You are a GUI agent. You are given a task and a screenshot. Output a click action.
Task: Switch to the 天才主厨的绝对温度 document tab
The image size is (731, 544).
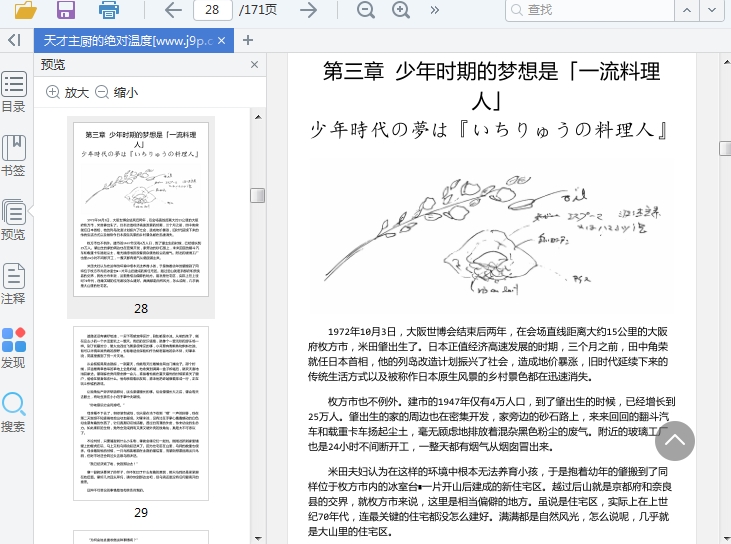tap(128, 41)
